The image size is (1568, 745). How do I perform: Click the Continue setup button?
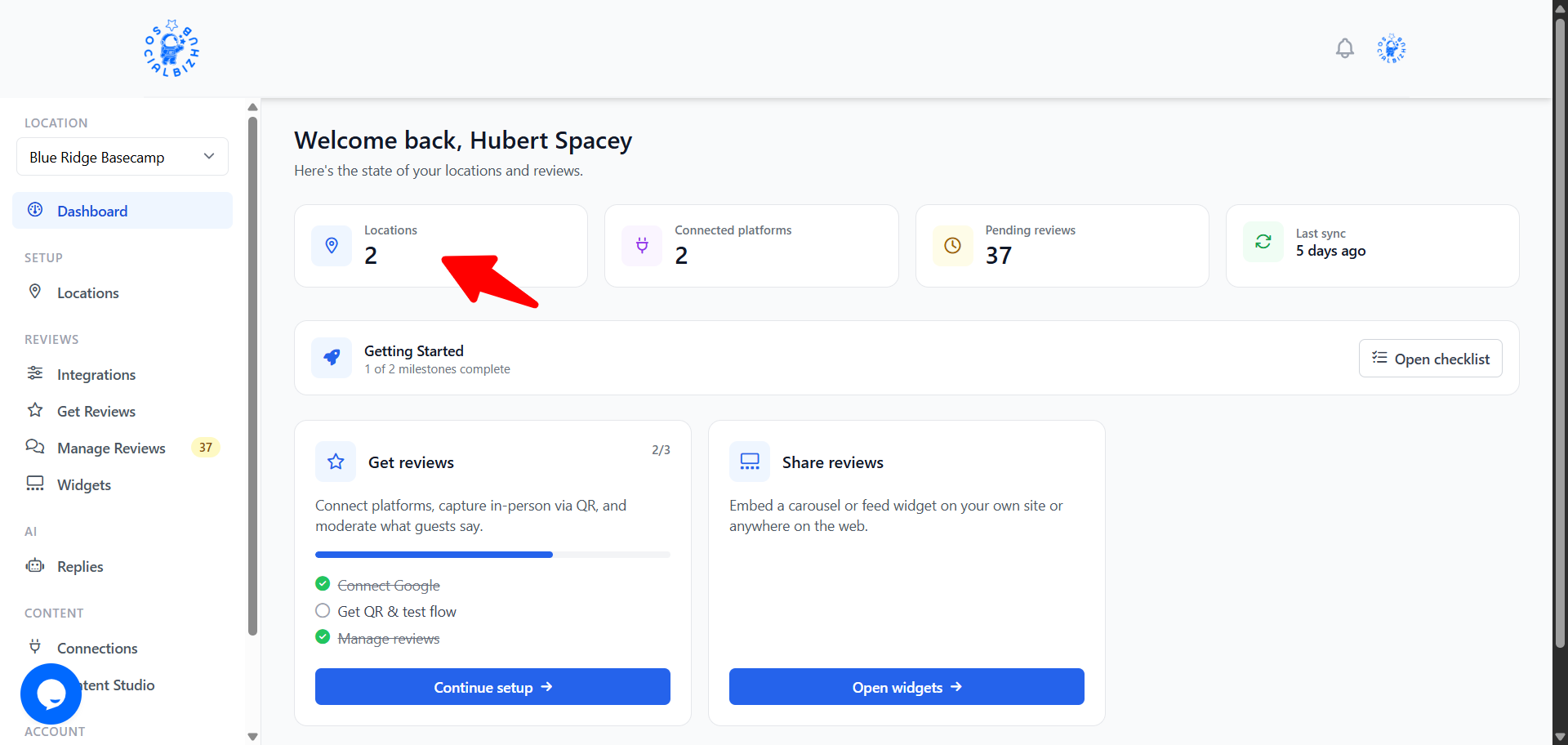[x=492, y=687]
